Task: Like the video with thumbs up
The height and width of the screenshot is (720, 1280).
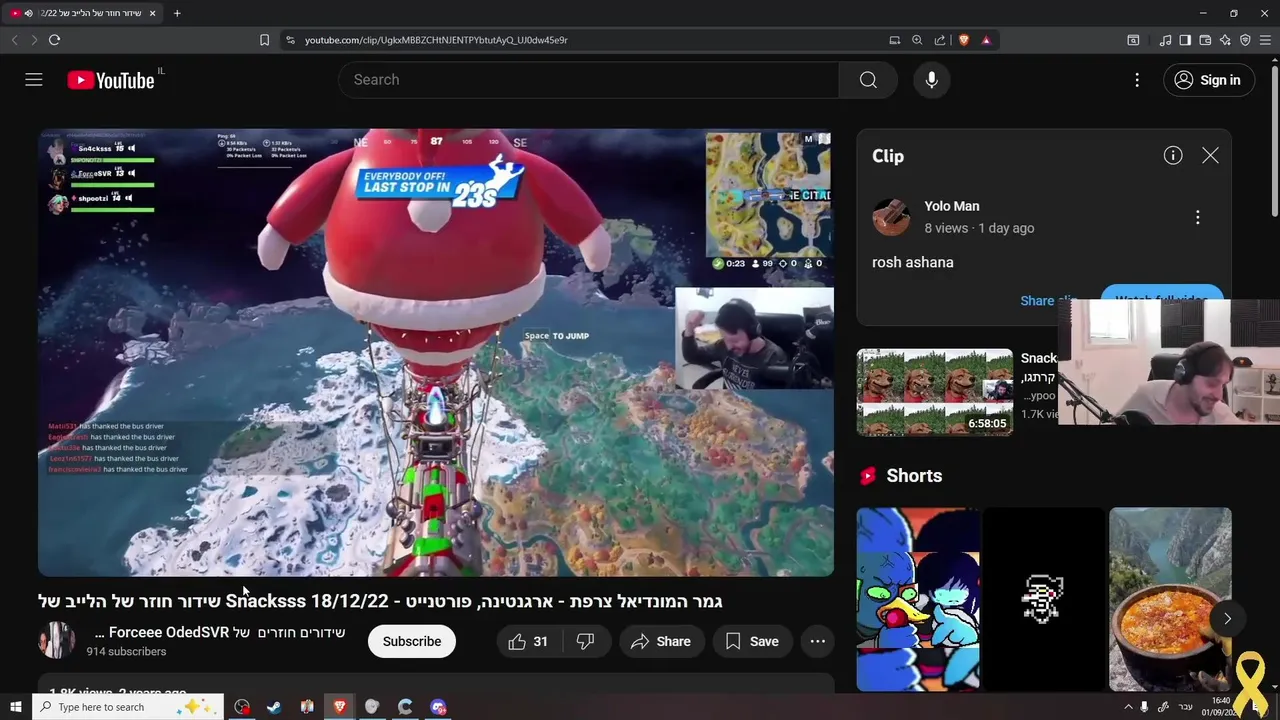Action: tap(528, 642)
